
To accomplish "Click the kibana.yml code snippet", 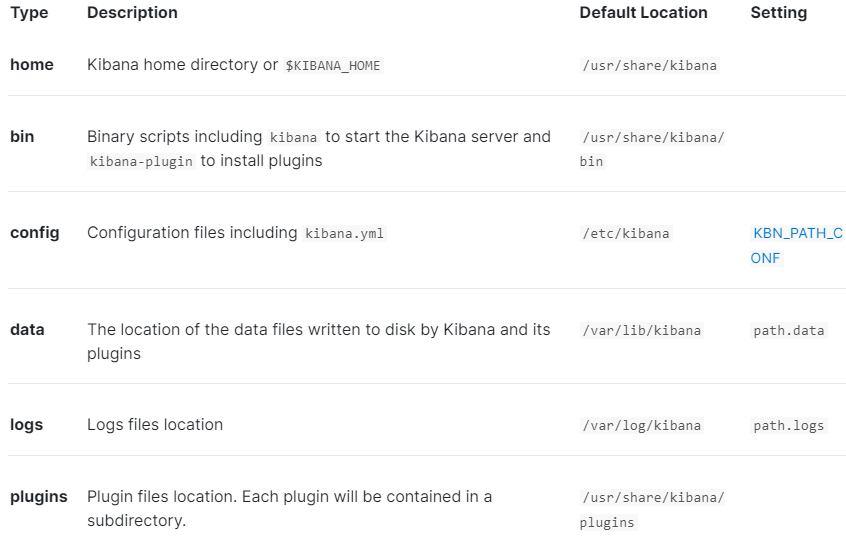I will 344,234.
